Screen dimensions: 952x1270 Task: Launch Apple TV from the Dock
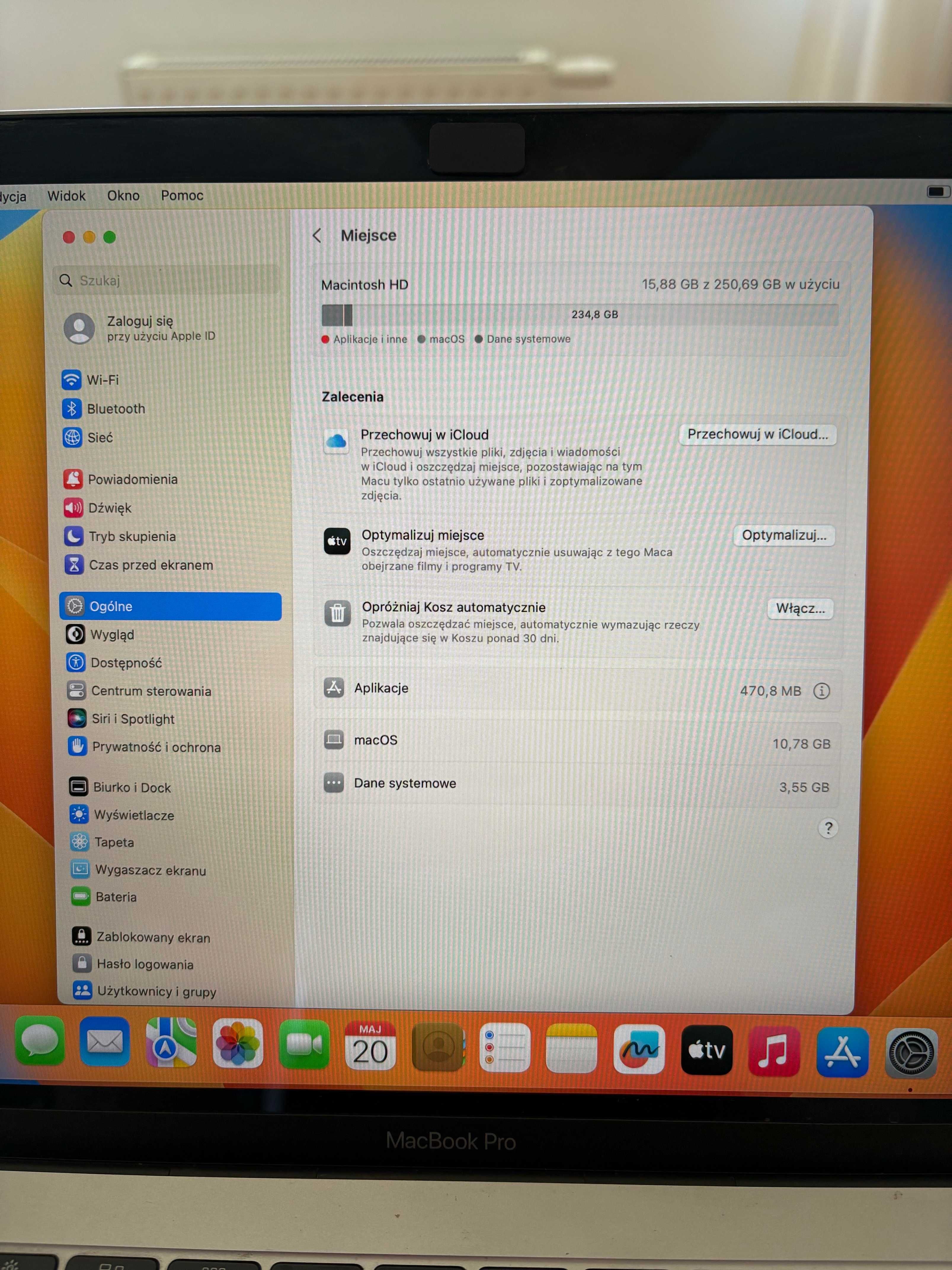707,1051
